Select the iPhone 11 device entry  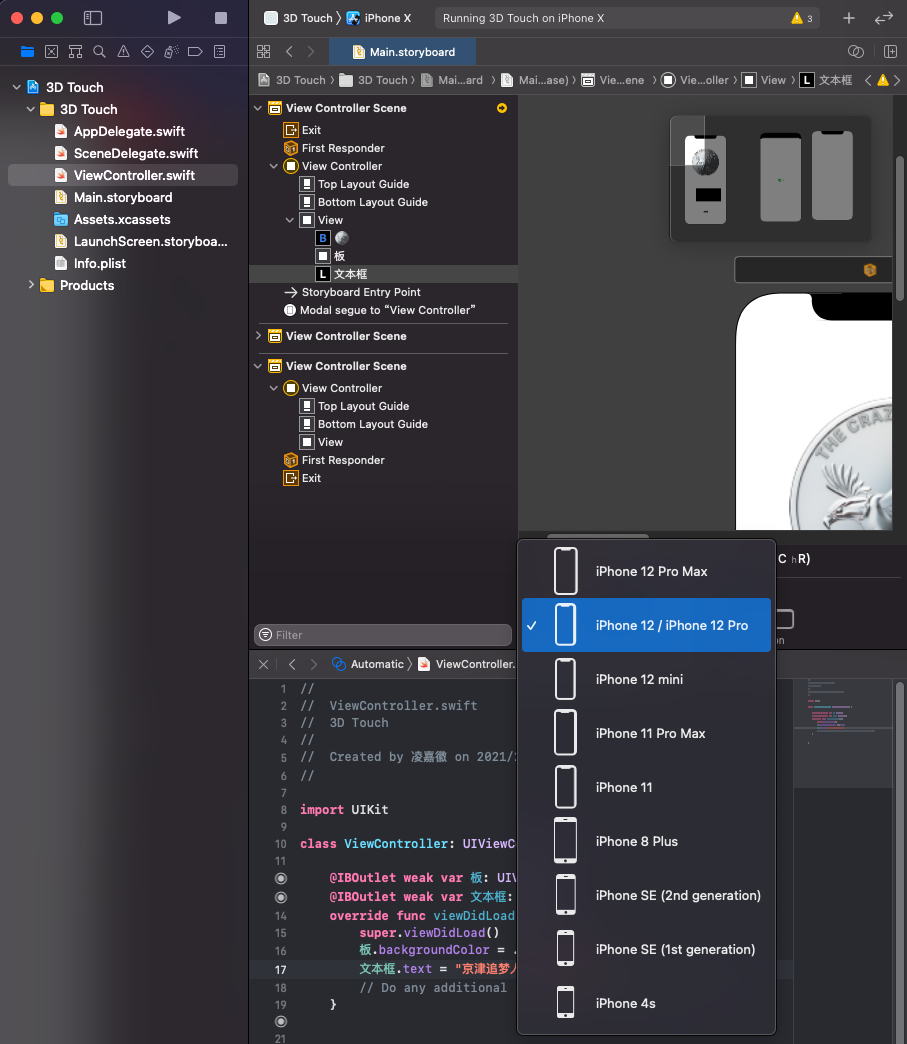click(x=646, y=787)
